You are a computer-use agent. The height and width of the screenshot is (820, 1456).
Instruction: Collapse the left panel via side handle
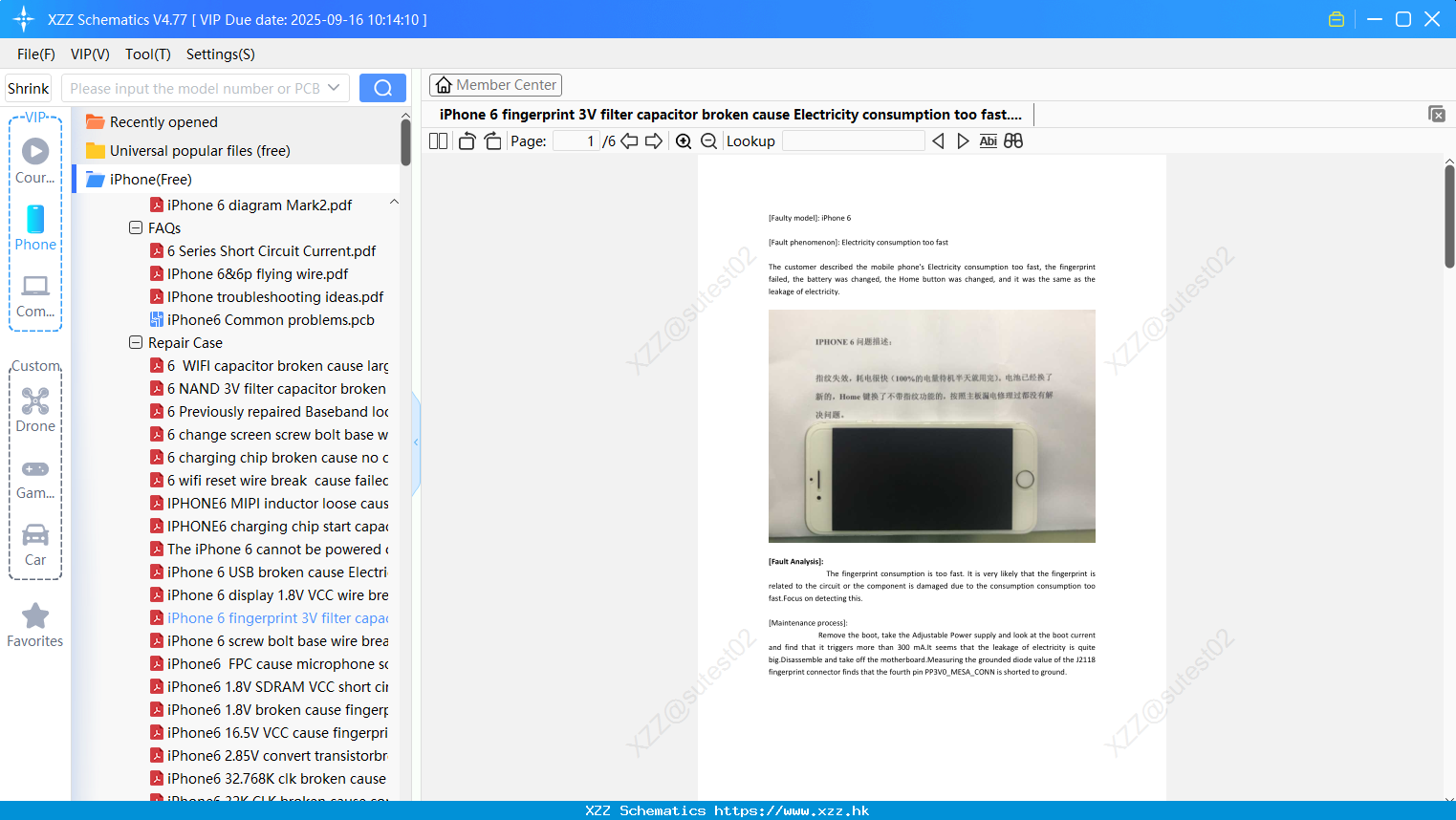click(x=416, y=442)
